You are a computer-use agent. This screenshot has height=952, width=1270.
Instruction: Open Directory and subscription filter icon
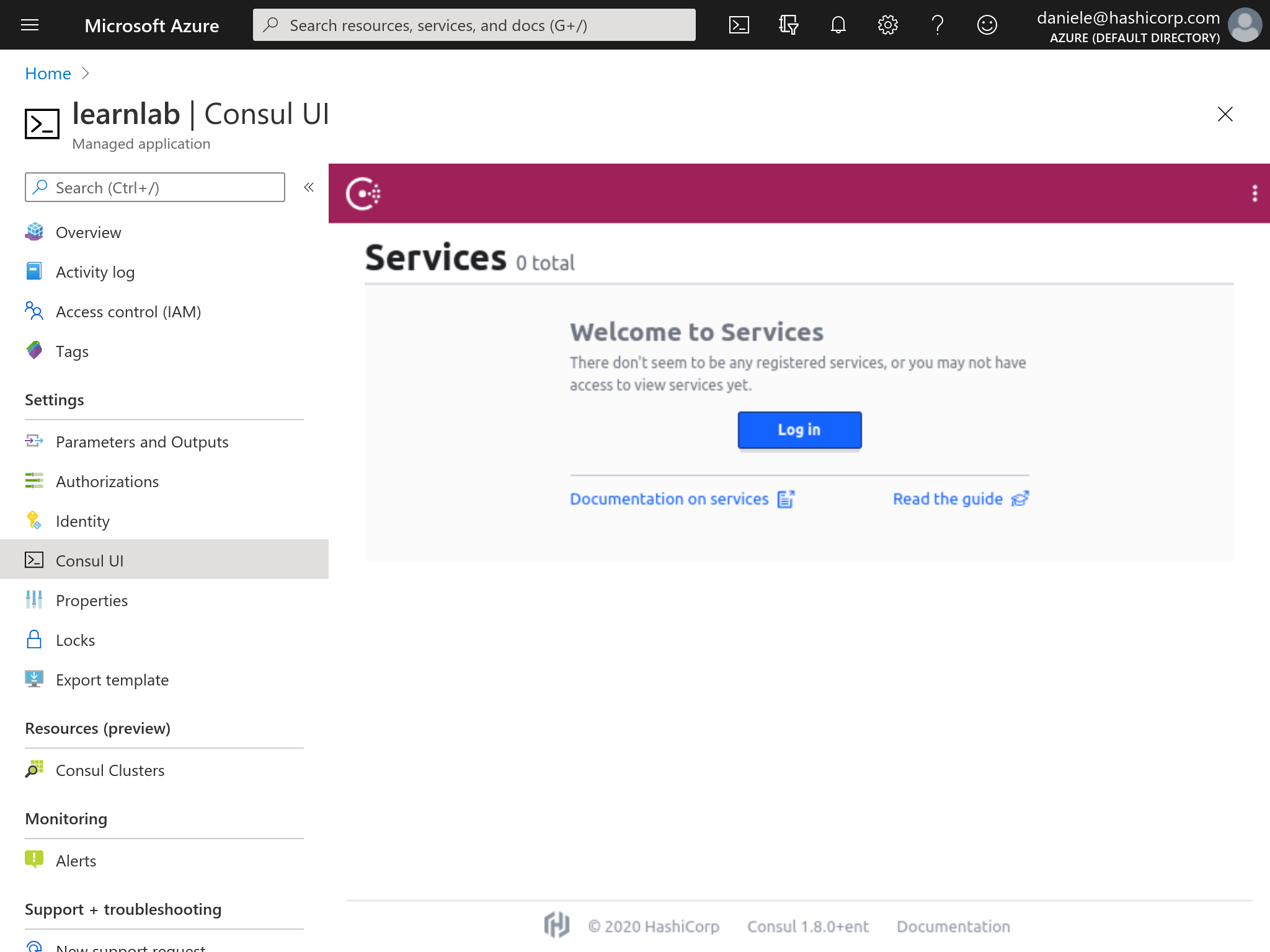(788, 25)
